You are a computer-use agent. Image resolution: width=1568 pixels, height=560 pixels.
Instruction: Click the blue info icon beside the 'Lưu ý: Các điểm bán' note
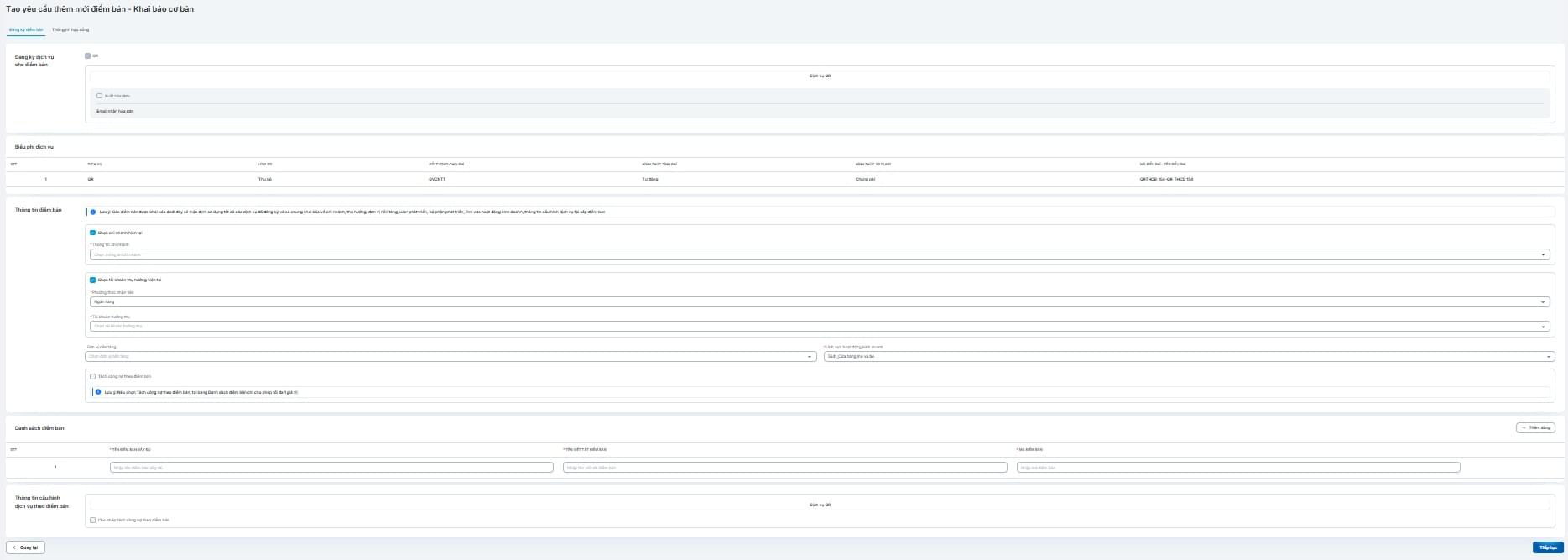93,212
